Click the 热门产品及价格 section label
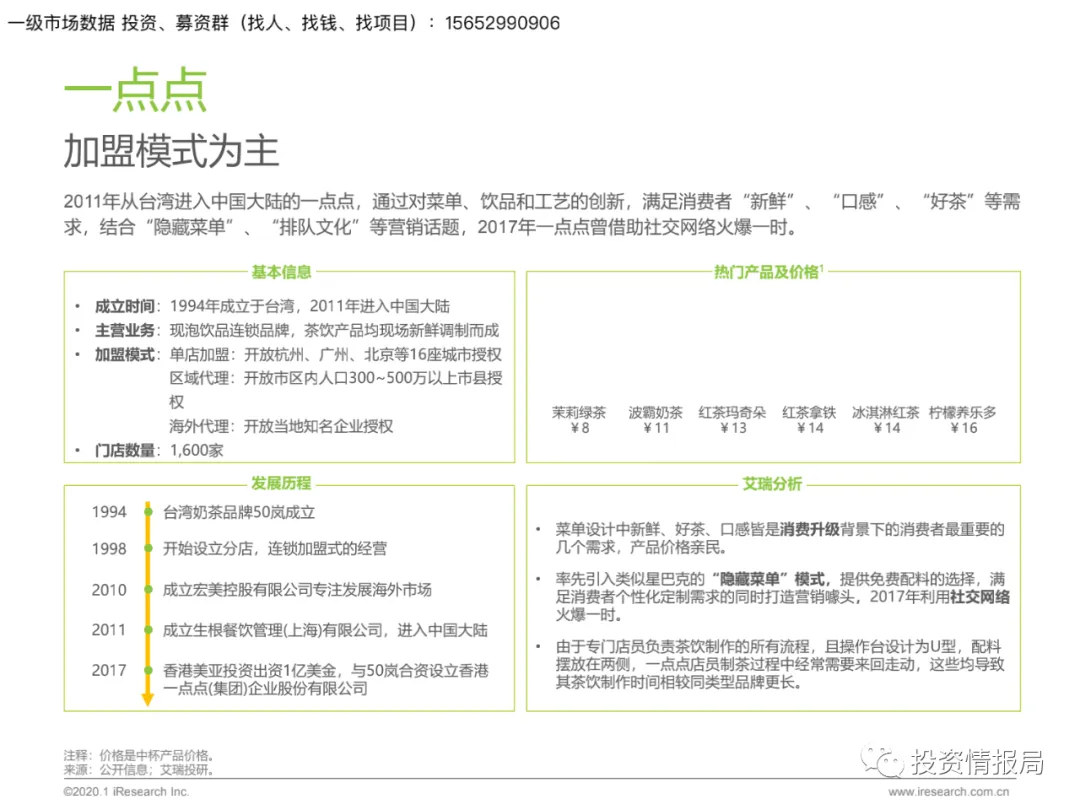The width and height of the screenshot is (1080, 810). (x=769, y=272)
